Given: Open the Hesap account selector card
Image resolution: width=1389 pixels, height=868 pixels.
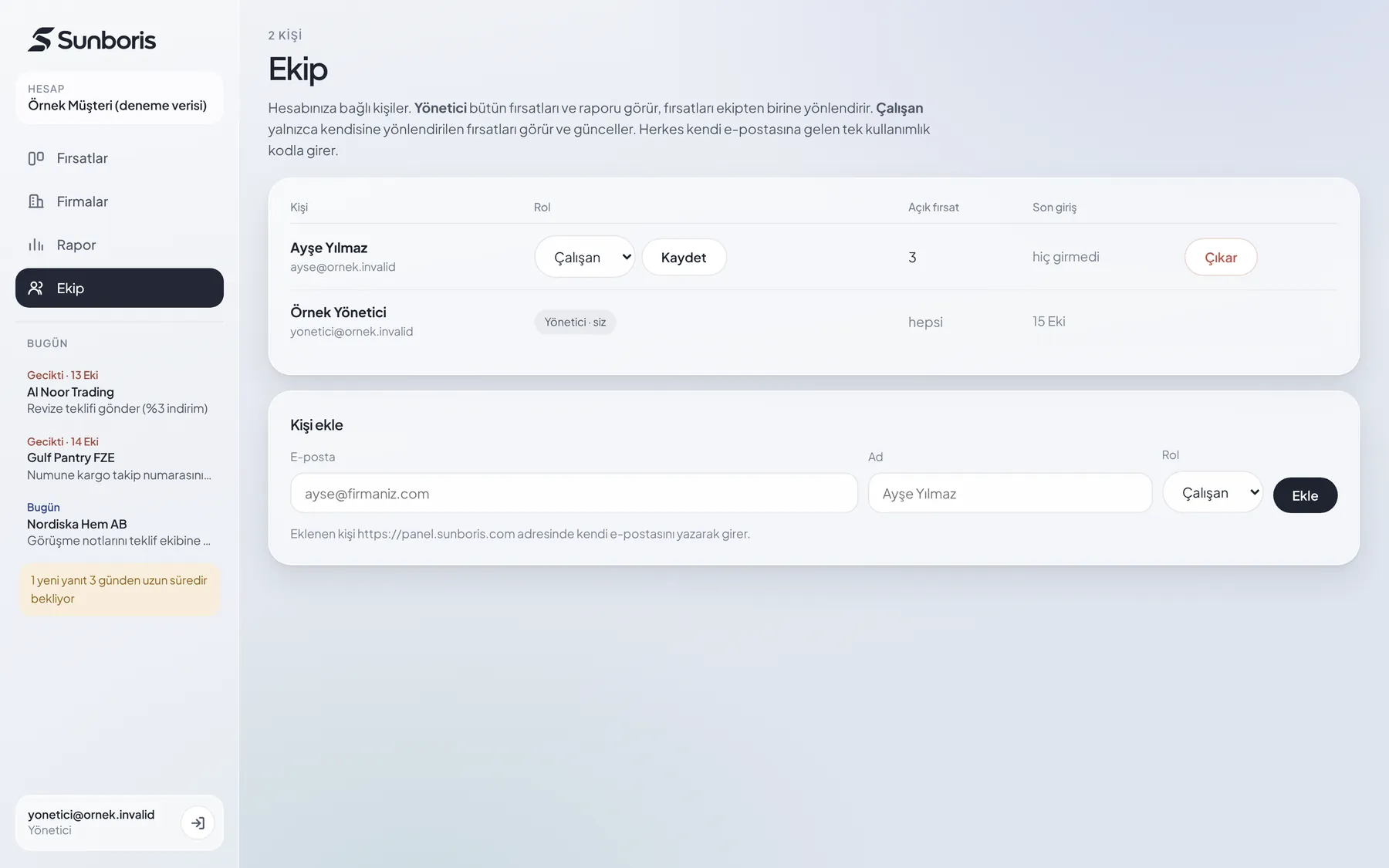Looking at the screenshot, I should (120, 98).
